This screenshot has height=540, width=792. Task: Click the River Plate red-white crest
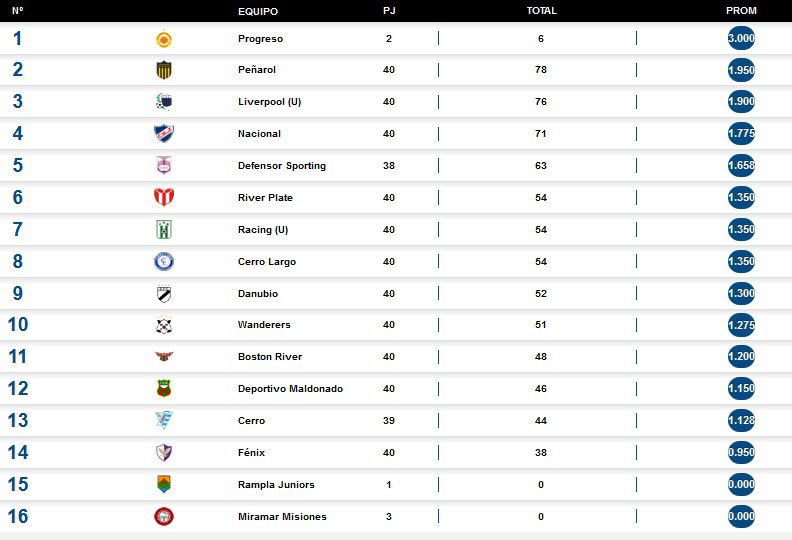click(x=164, y=198)
